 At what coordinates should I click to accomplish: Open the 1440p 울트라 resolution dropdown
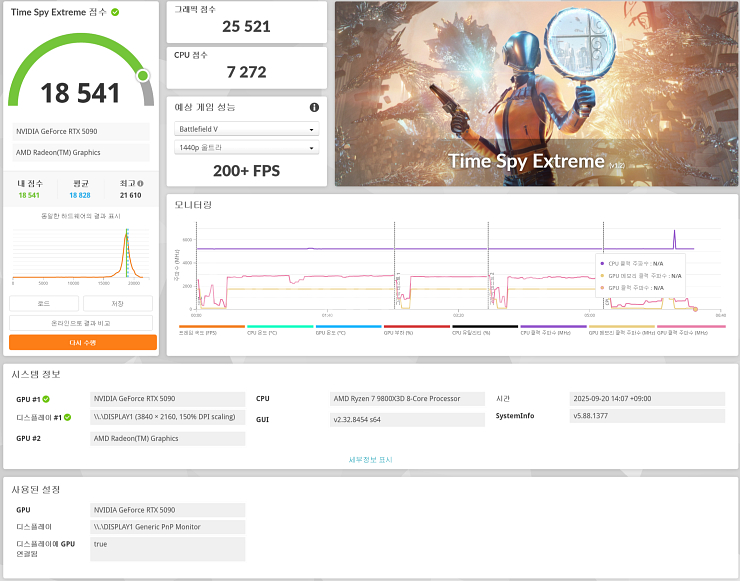tap(246, 148)
